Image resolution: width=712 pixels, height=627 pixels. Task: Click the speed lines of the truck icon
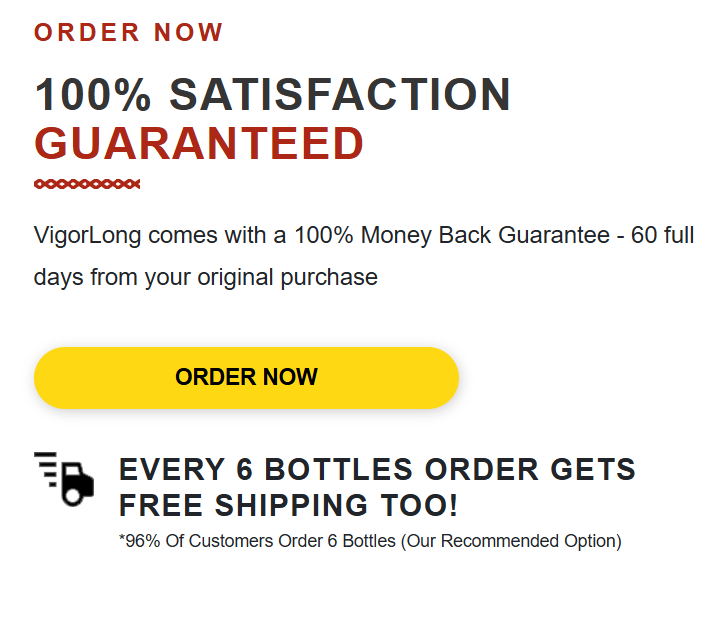tap(46, 469)
